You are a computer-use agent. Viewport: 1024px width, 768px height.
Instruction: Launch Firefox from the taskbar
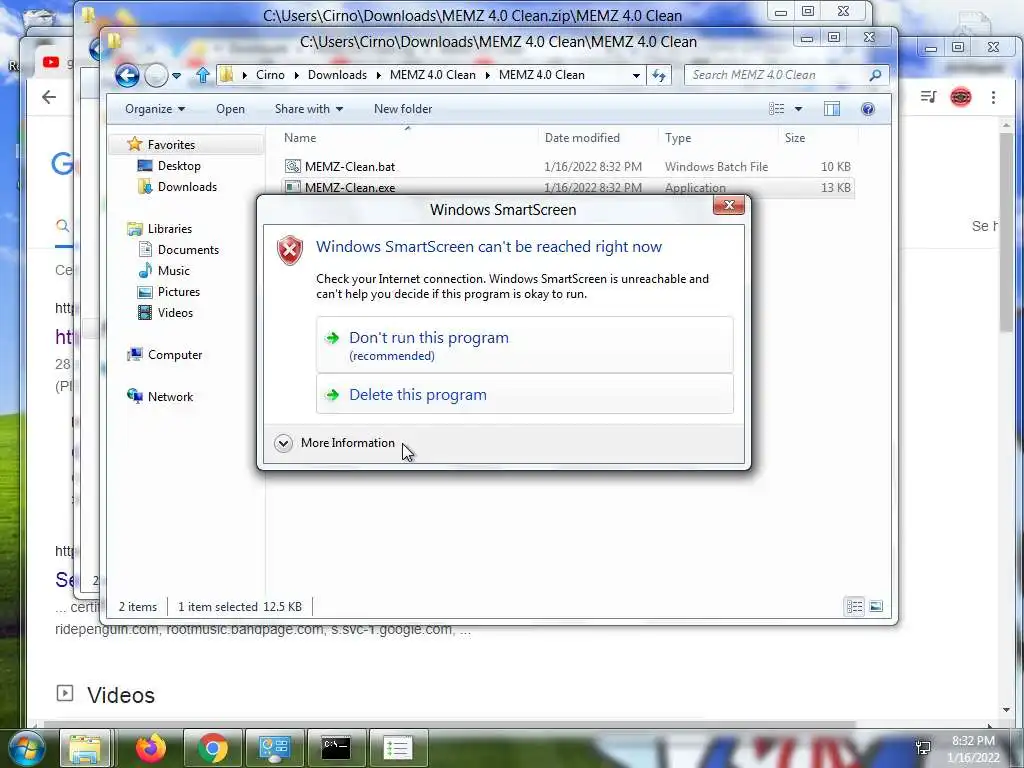coord(151,748)
